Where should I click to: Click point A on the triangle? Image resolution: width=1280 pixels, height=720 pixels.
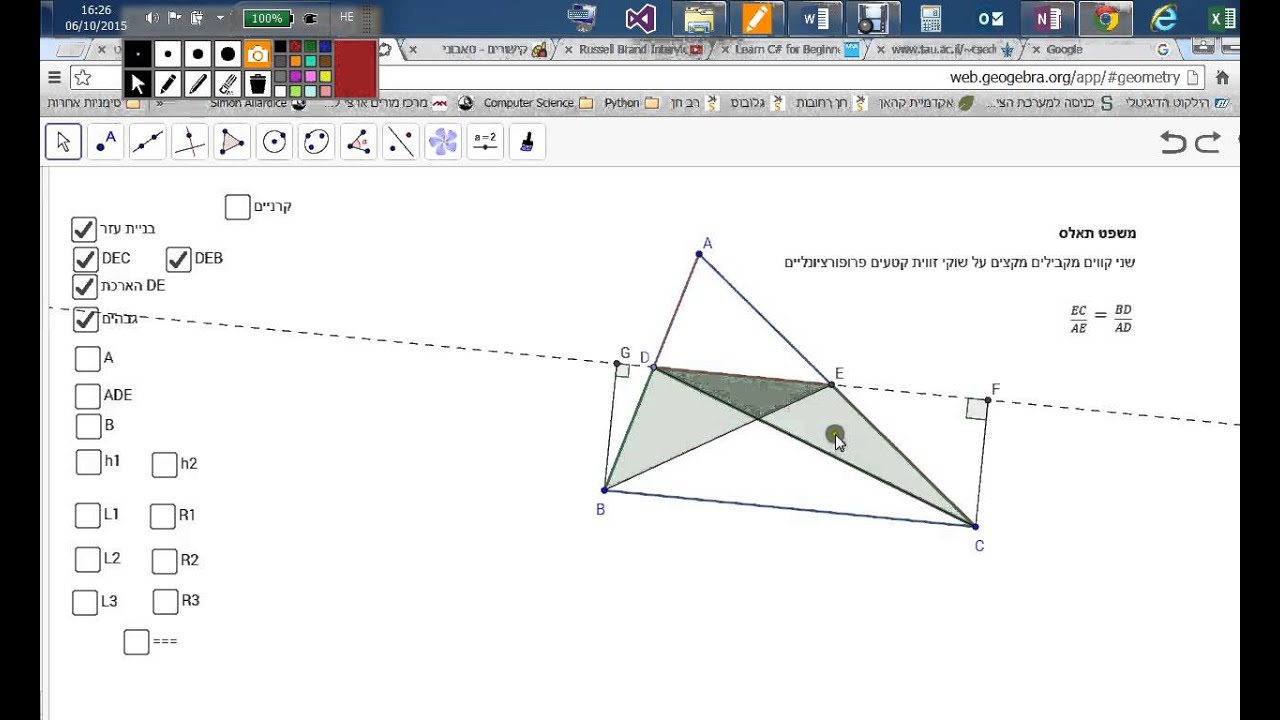(699, 254)
